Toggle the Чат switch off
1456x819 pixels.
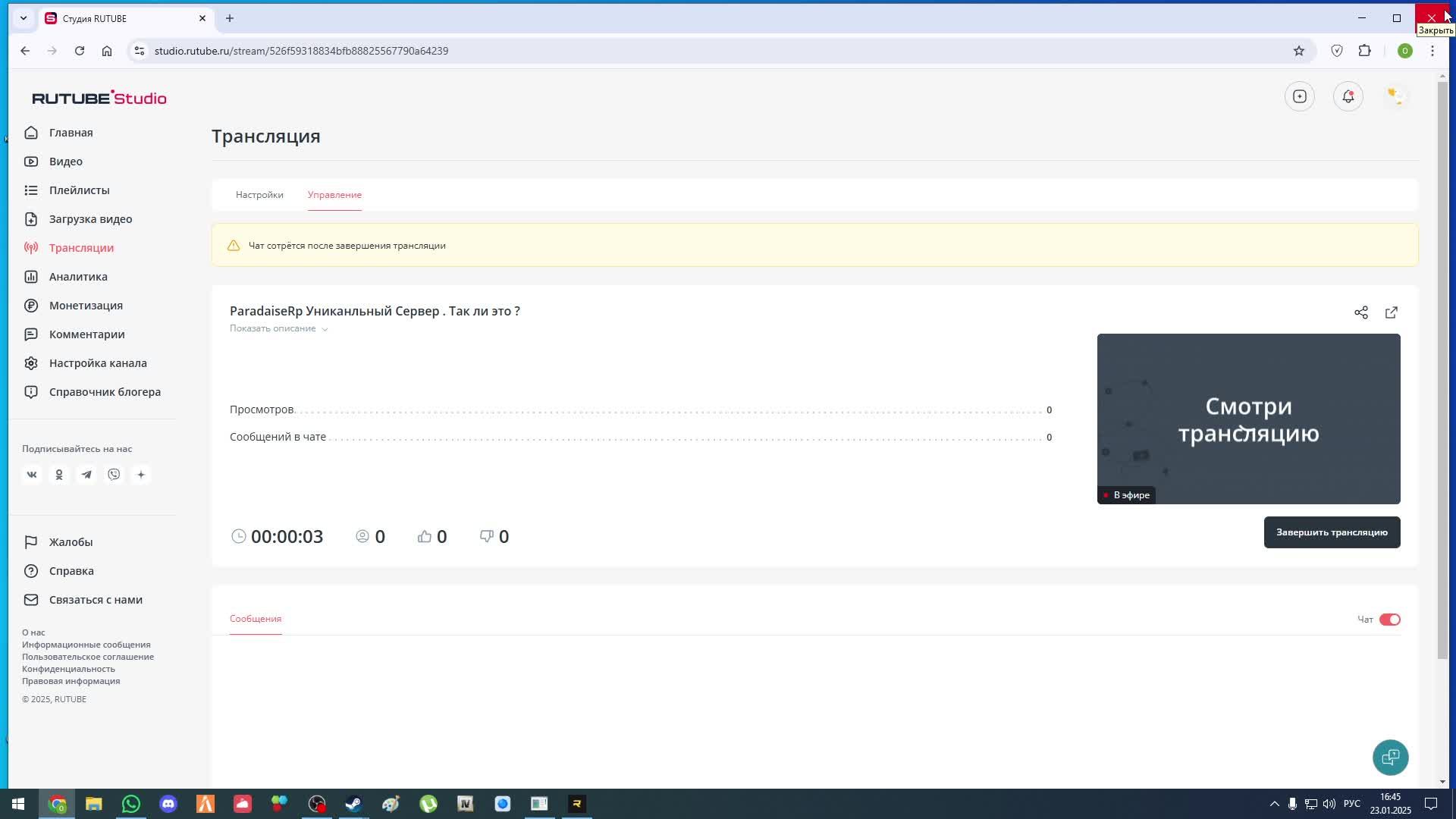(x=1390, y=620)
